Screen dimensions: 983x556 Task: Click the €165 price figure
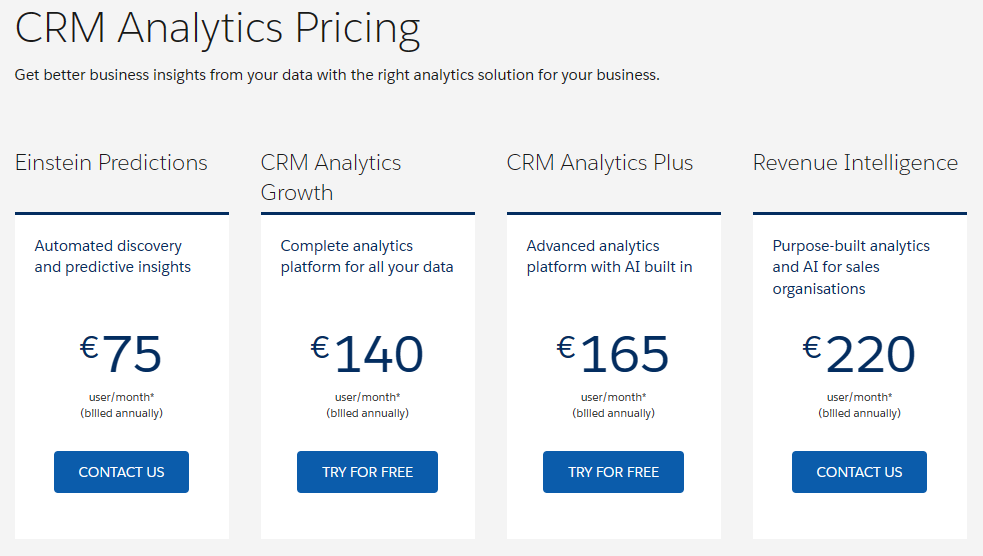tap(613, 354)
